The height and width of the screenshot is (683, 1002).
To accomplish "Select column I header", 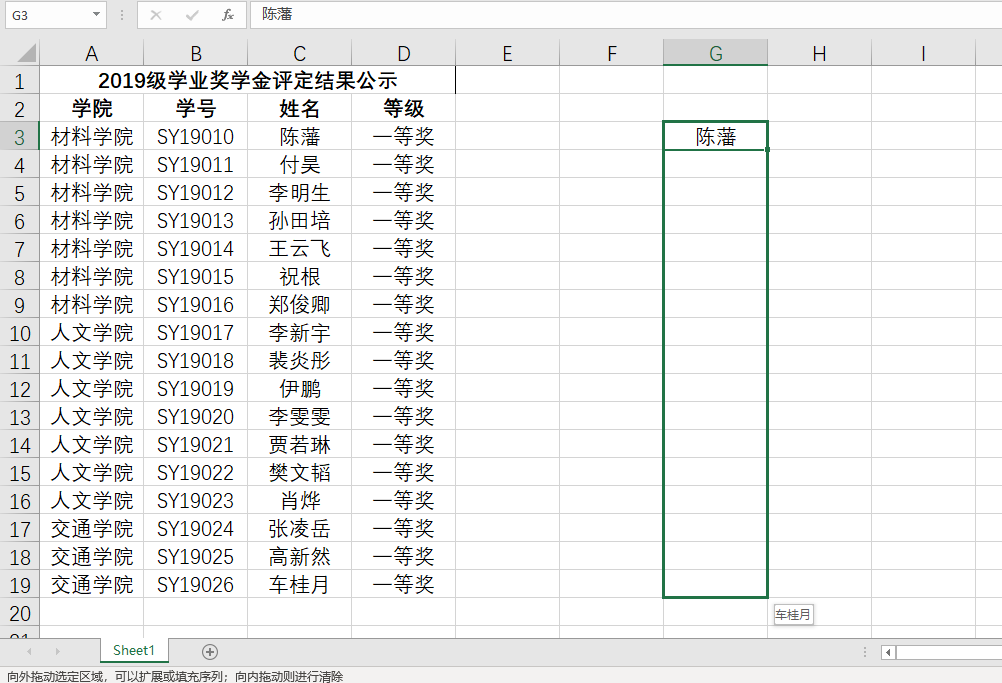I will (x=923, y=54).
